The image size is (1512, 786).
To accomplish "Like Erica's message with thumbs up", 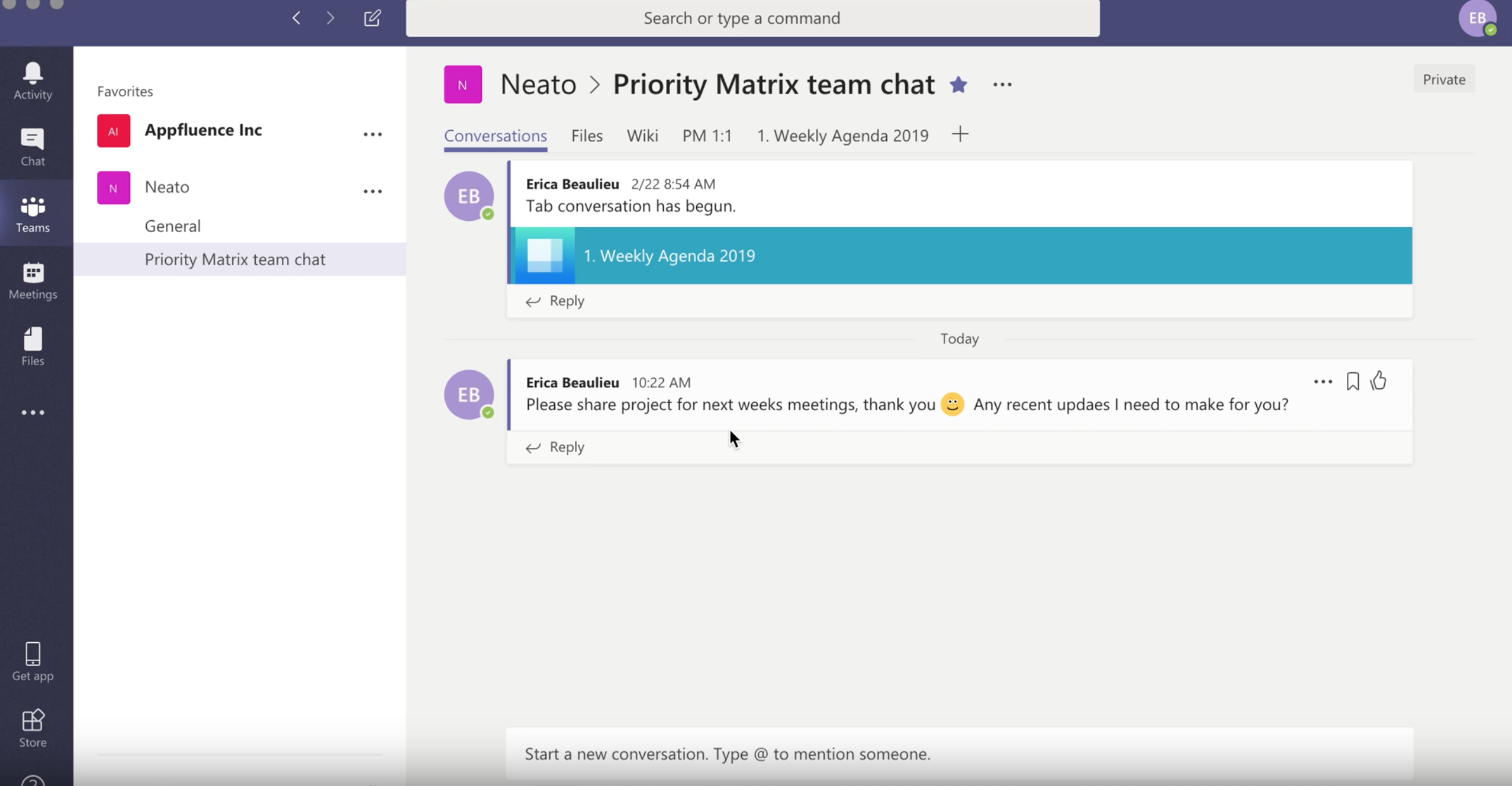I will [x=1379, y=381].
